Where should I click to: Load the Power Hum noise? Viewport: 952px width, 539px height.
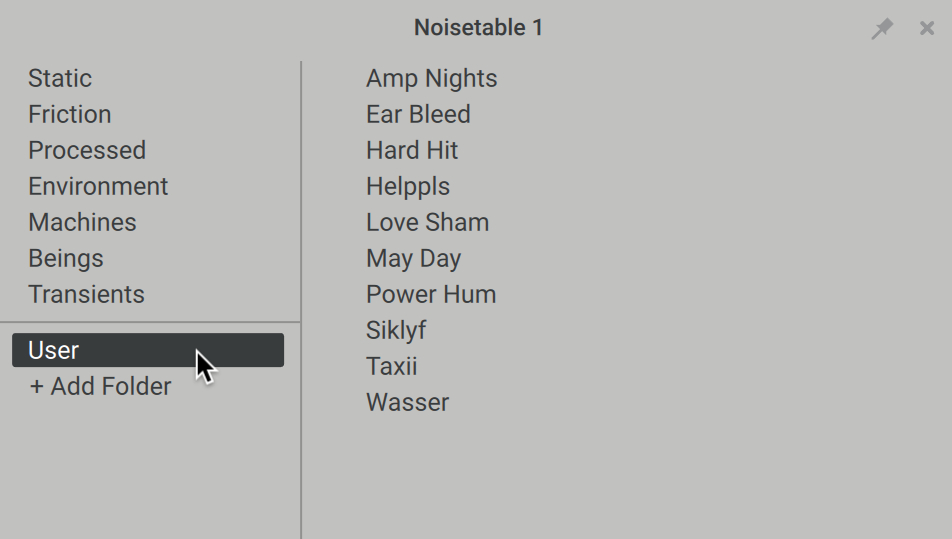(x=431, y=294)
